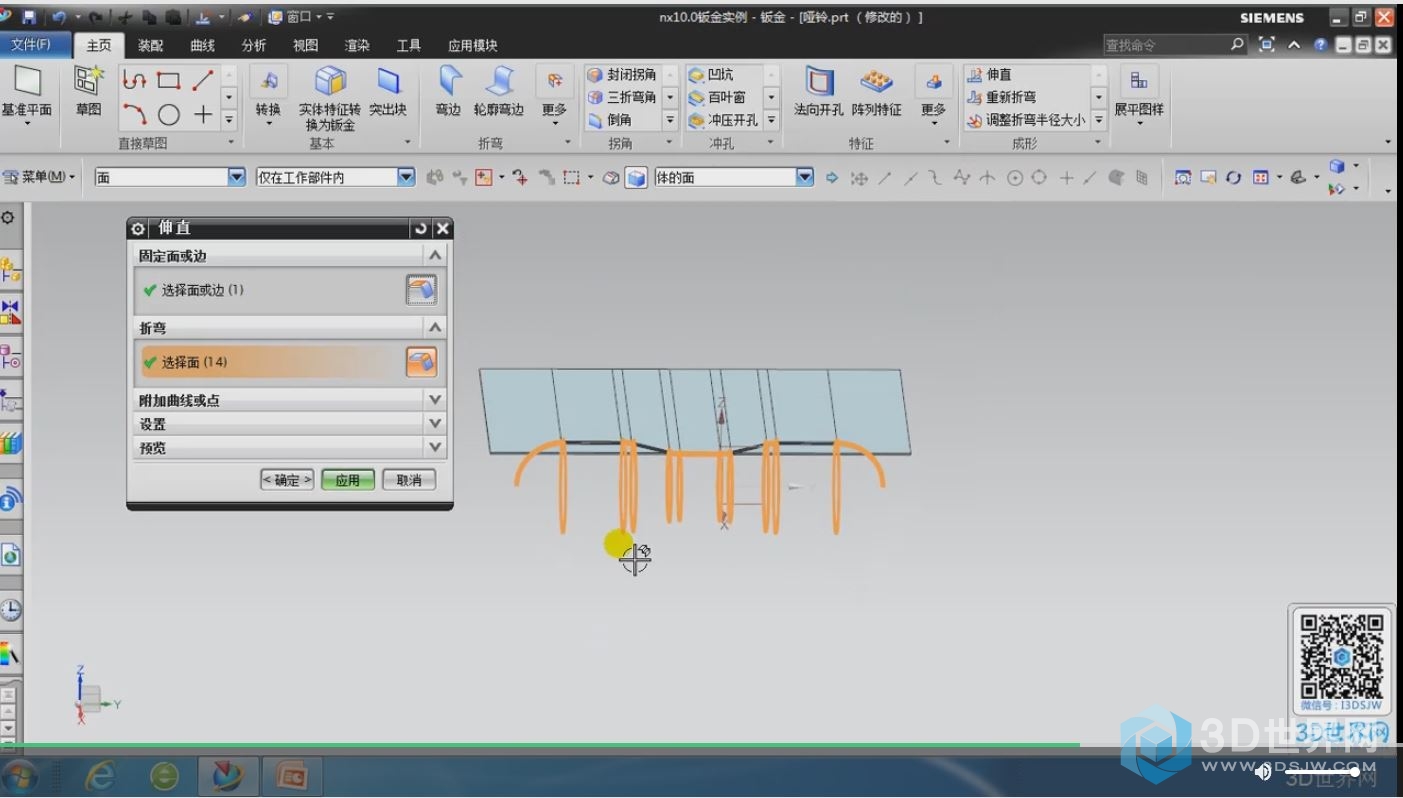Click the Flange (弯边) tool

[x=448, y=92]
